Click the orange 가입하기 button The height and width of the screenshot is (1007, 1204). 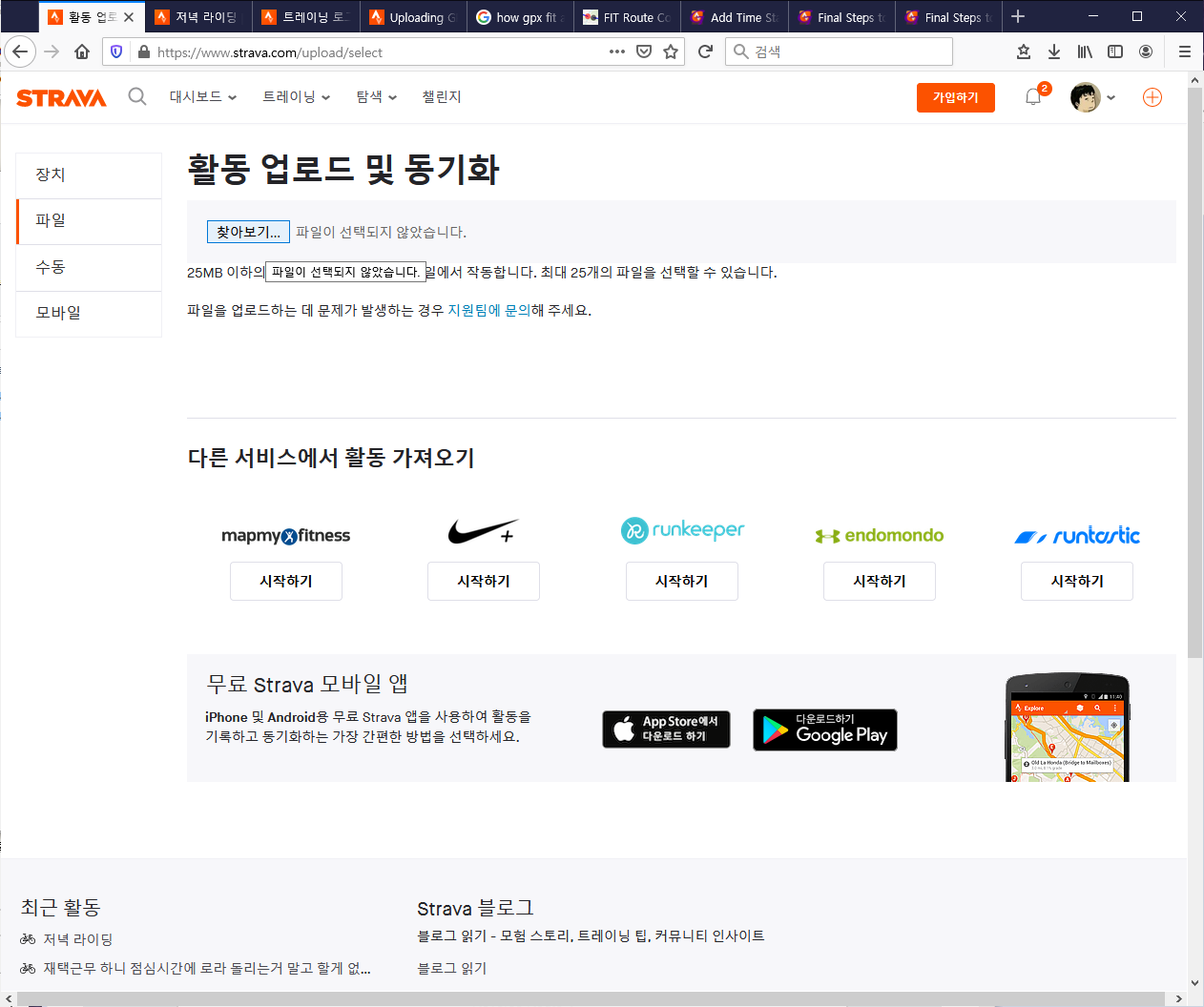[956, 97]
